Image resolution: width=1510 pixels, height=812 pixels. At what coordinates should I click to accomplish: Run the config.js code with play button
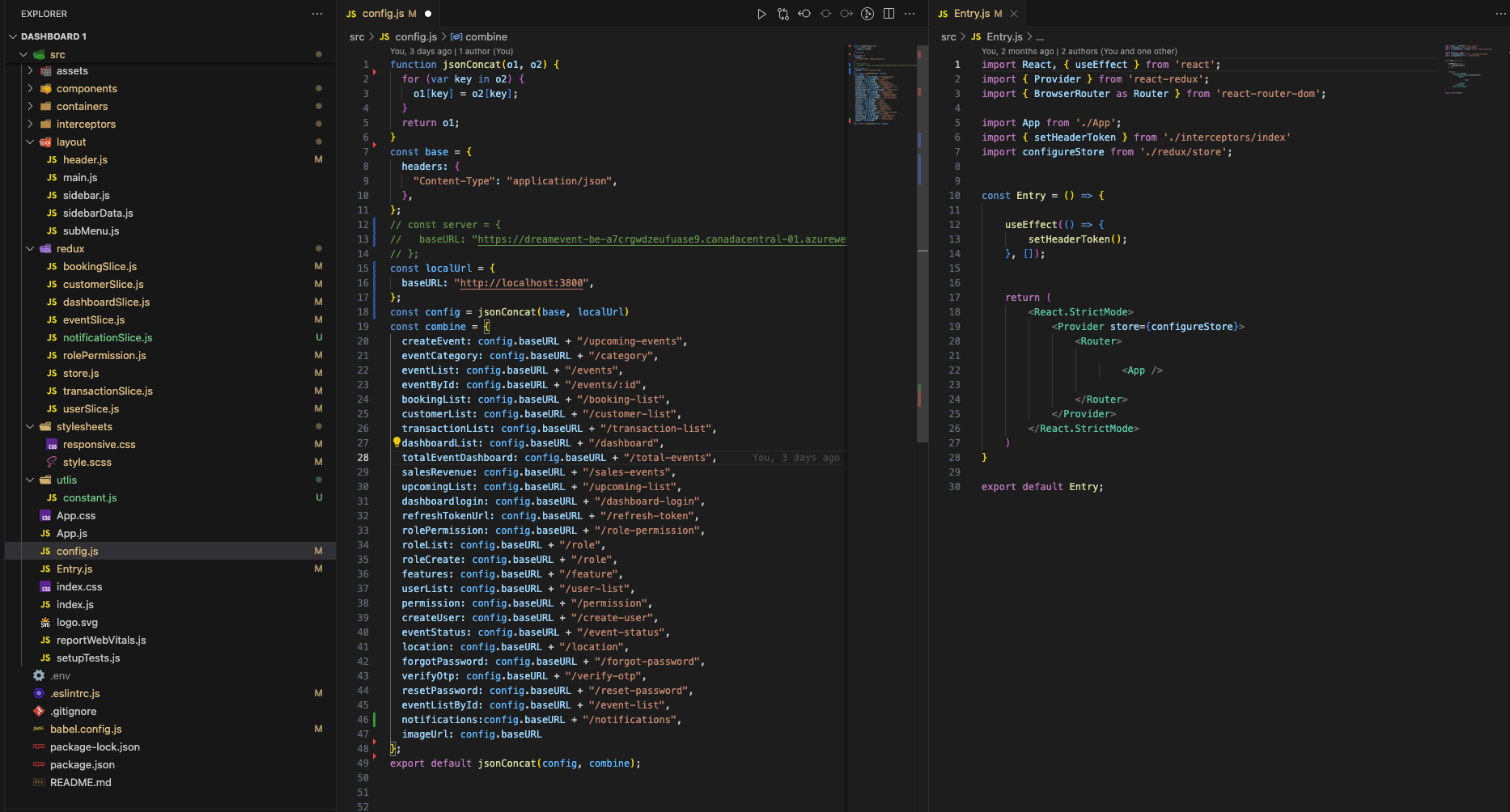pos(761,14)
